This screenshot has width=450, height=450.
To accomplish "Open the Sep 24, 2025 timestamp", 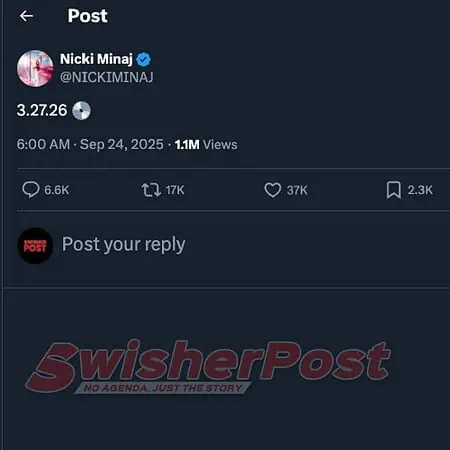I will click(122, 145).
